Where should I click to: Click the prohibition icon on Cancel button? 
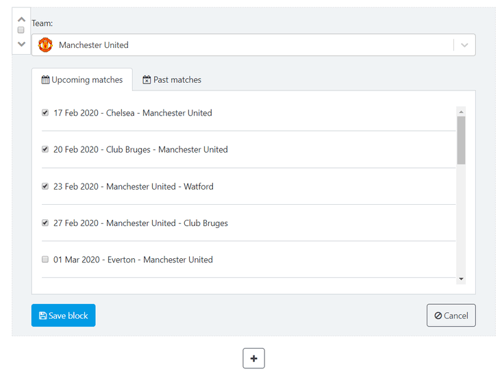pos(438,315)
